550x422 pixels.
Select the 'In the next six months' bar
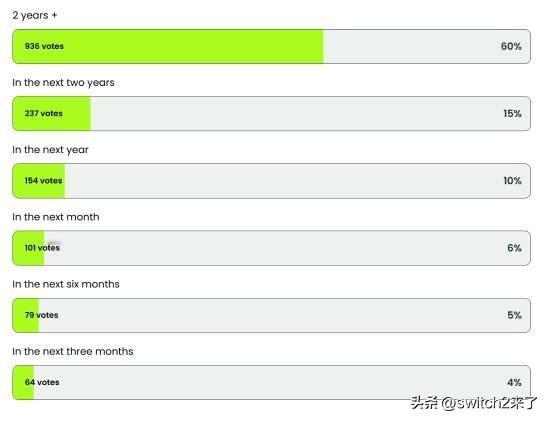click(271, 315)
